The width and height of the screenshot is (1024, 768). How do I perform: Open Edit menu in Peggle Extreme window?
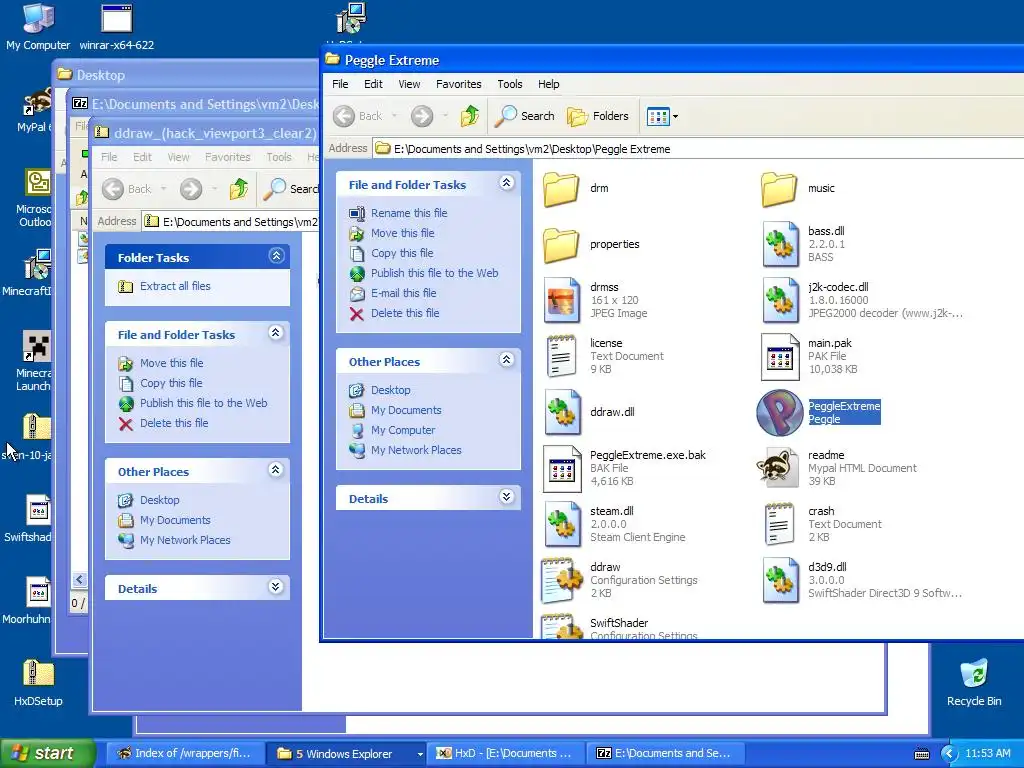[x=374, y=84]
